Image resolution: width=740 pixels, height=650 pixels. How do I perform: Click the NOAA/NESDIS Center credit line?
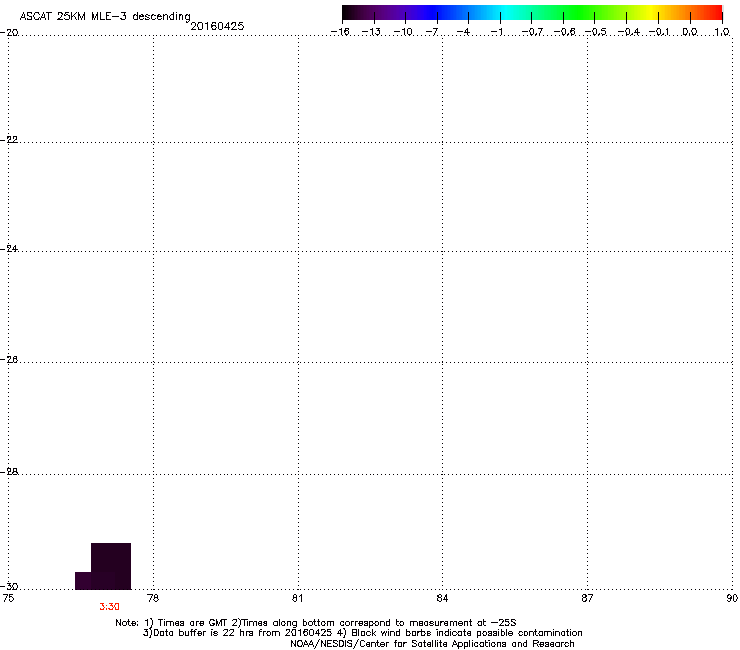point(432,644)
